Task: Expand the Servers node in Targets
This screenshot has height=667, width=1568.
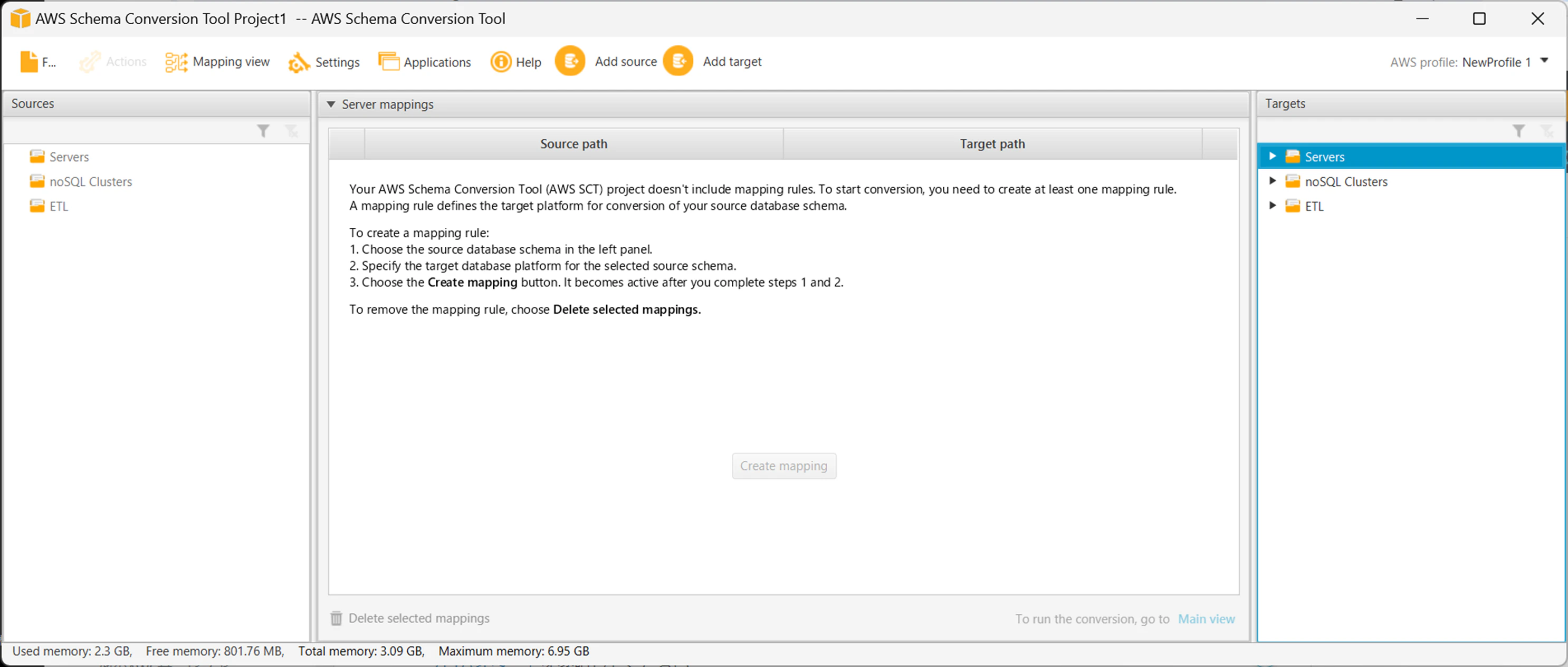Action: [x=1272, y=157]
